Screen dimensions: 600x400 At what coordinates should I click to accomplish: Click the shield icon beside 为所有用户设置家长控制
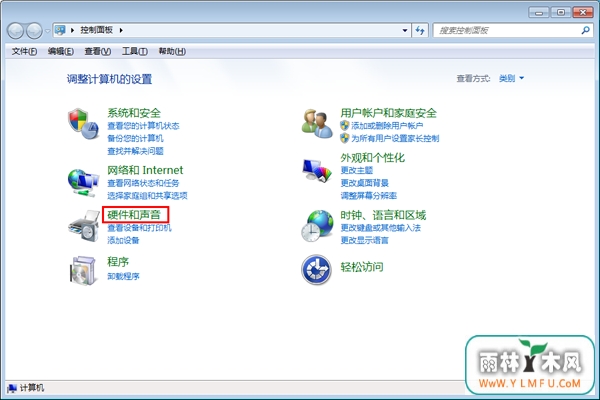tap(344, 138)
